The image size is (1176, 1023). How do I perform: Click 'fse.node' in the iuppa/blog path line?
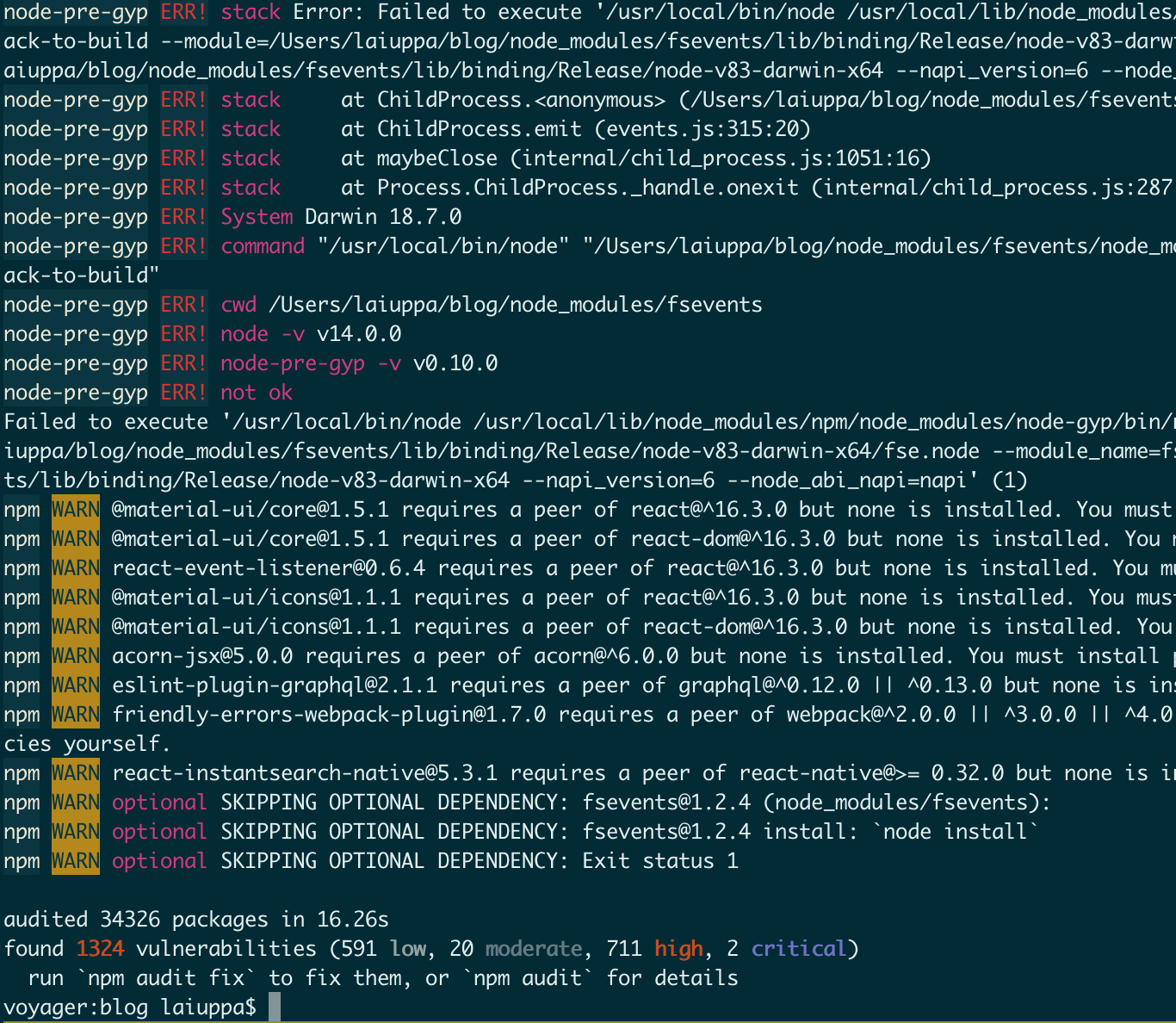932,450
